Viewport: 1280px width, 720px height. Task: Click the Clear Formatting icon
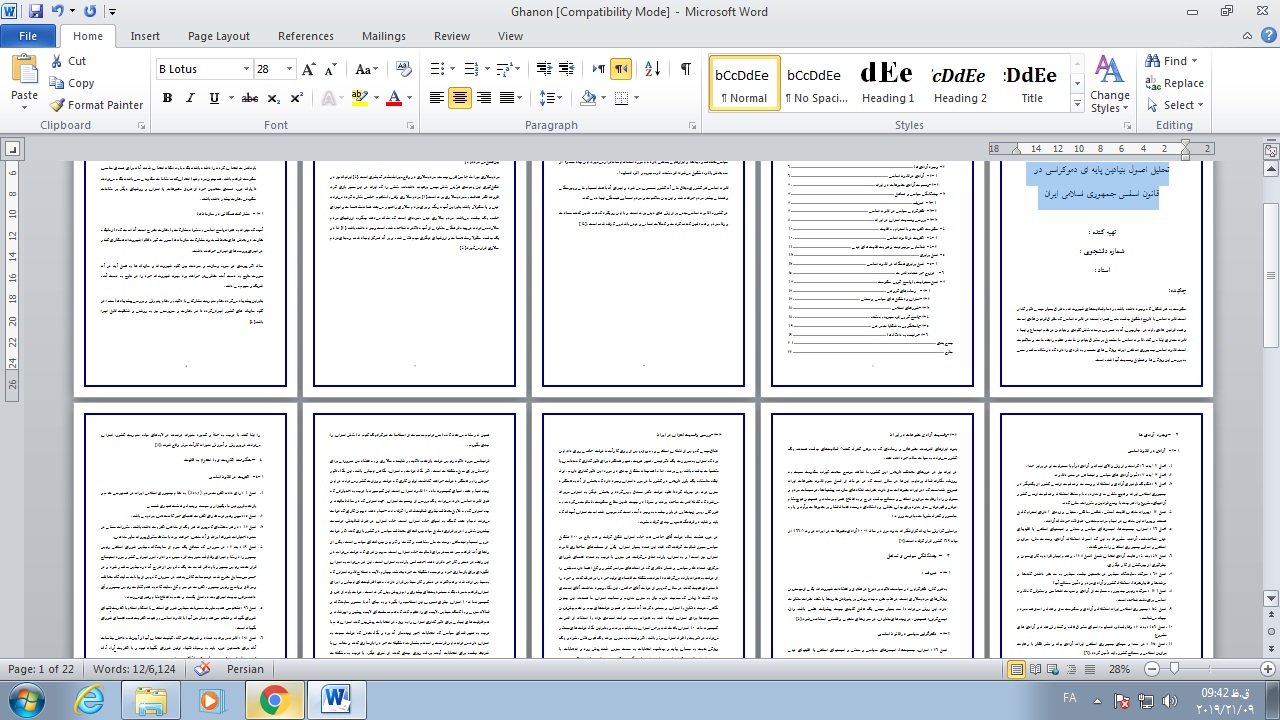(405, 69)
